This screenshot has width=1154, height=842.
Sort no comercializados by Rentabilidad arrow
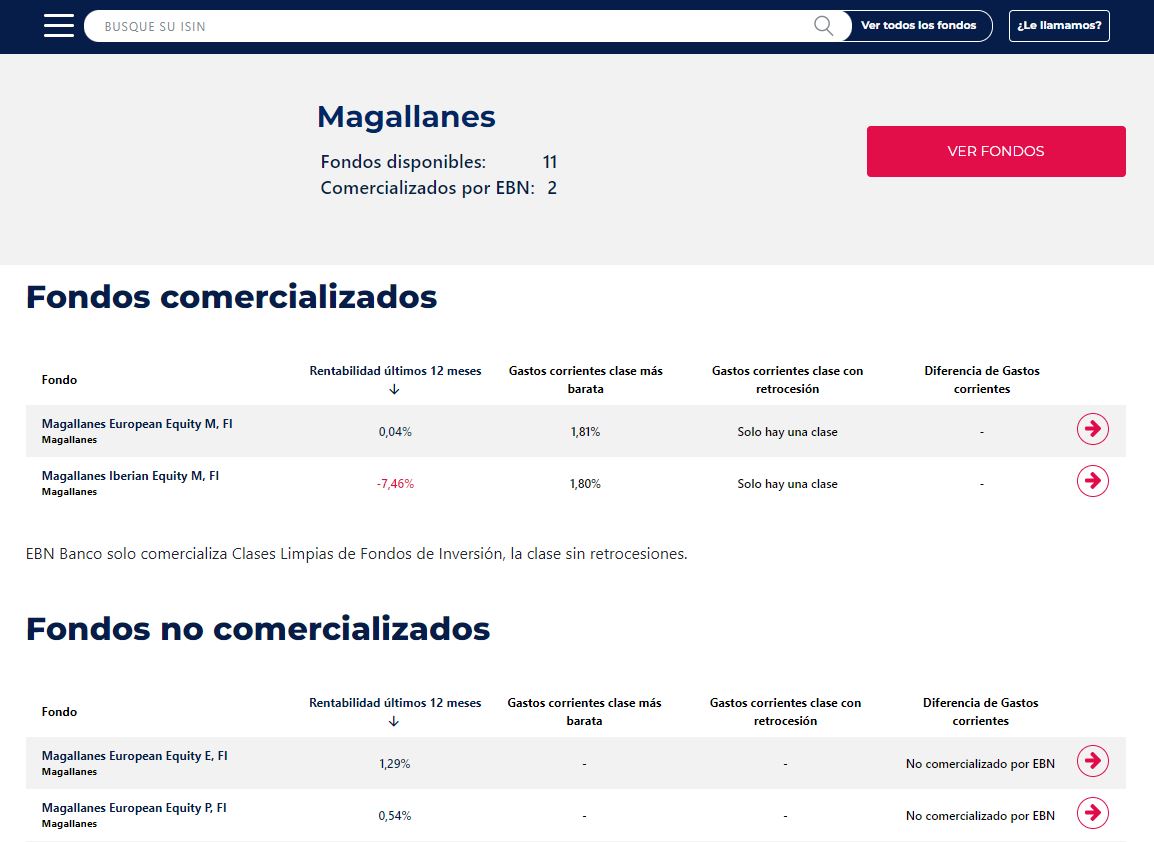tap(394, 721)
